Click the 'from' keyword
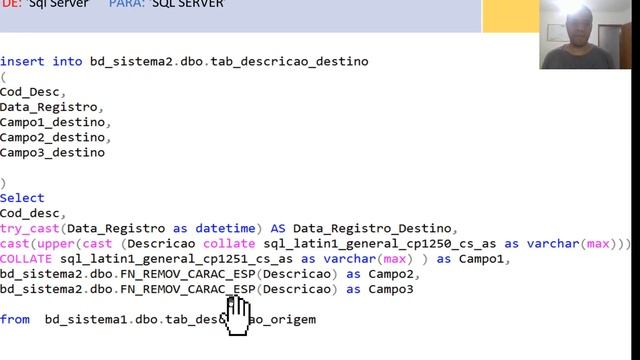Viewport: 640px width, 360px height. [x=15, y=319]
